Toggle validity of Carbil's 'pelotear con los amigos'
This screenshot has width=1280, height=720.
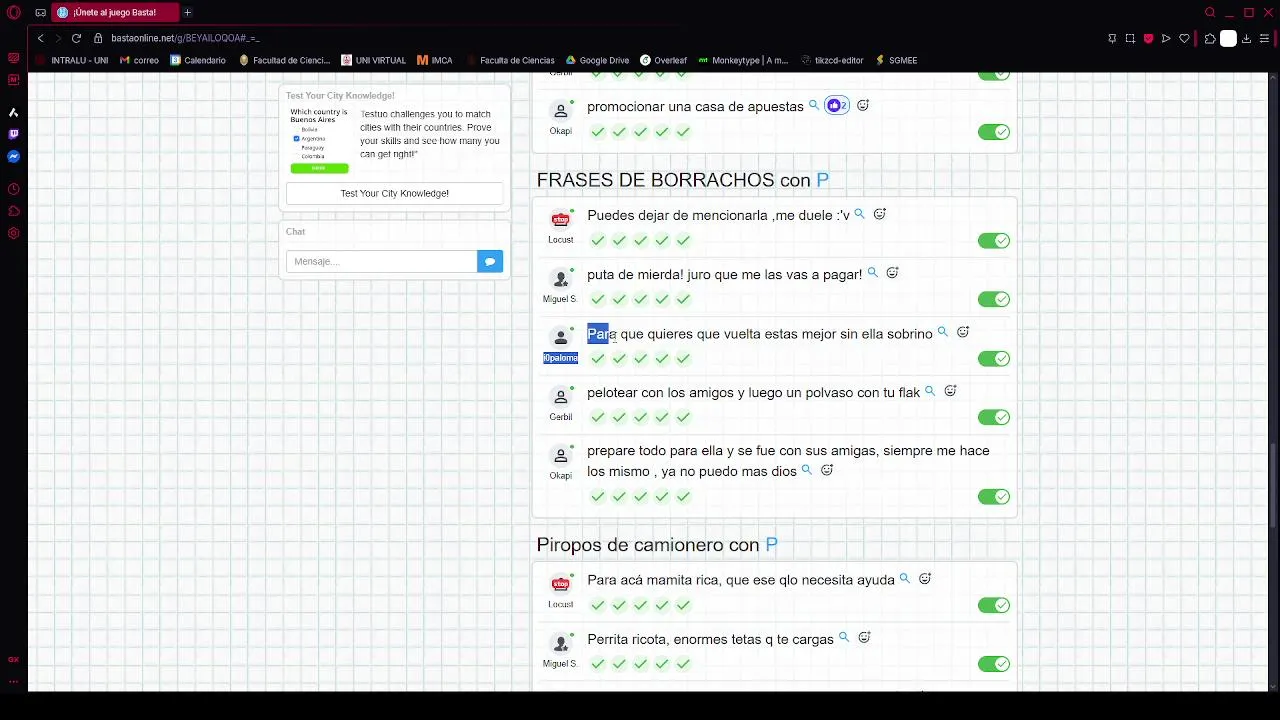(994, 417)
